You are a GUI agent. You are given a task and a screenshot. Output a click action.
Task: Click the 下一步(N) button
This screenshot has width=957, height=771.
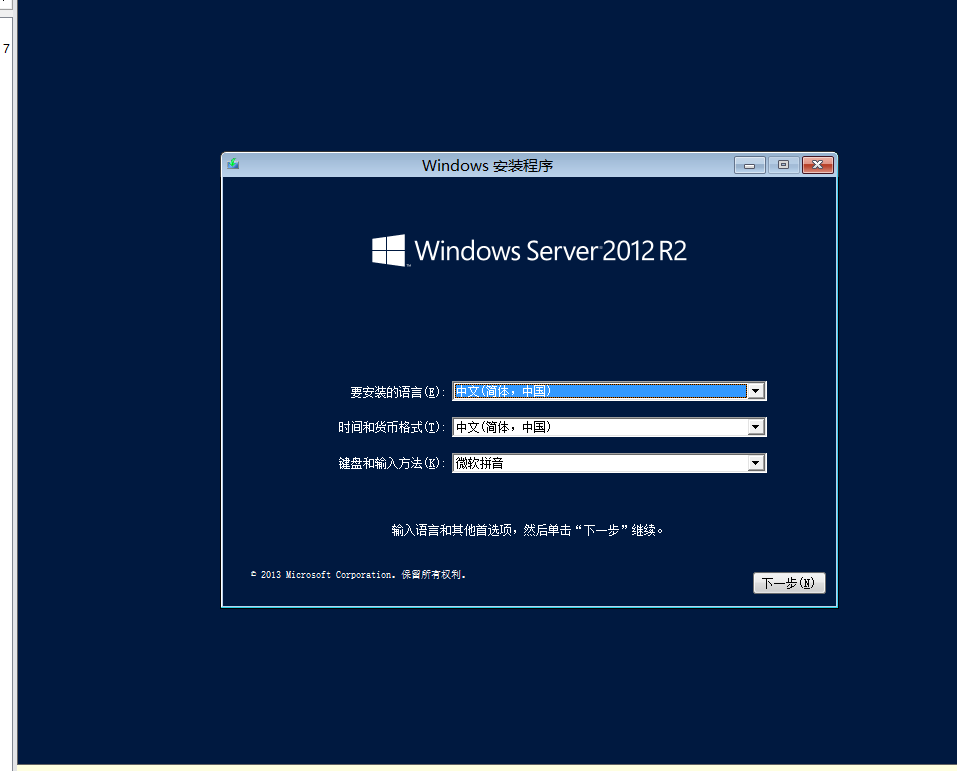coord(789,583)
